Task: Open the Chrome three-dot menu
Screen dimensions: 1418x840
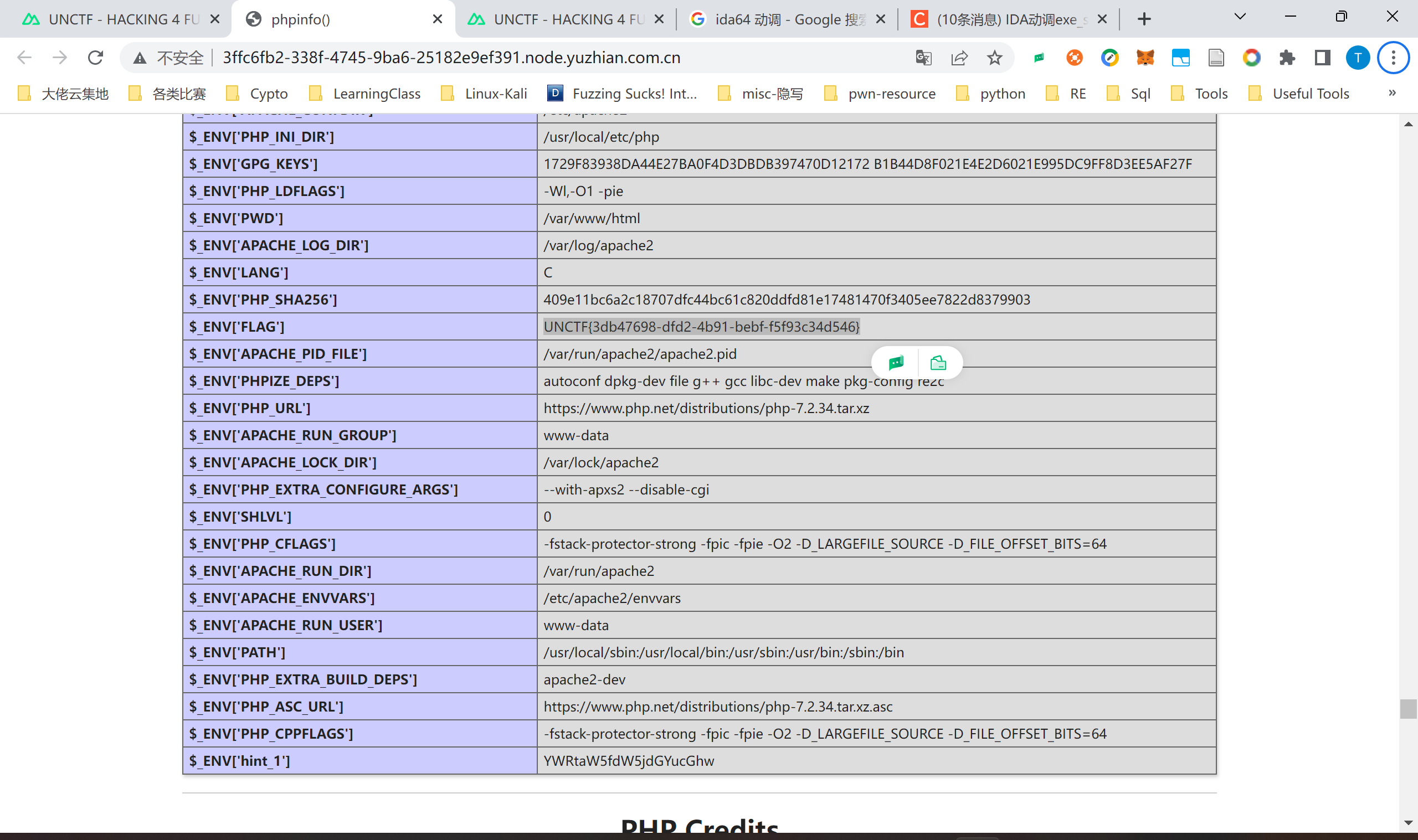Action: point(1393,58)
